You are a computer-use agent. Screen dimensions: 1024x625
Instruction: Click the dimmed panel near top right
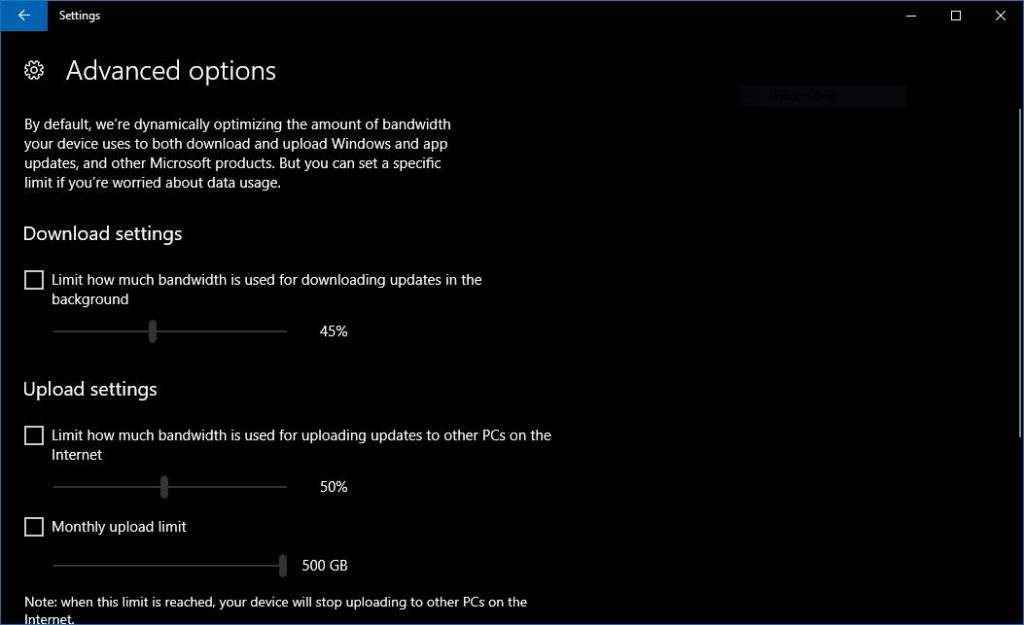(x=820, y=95)
